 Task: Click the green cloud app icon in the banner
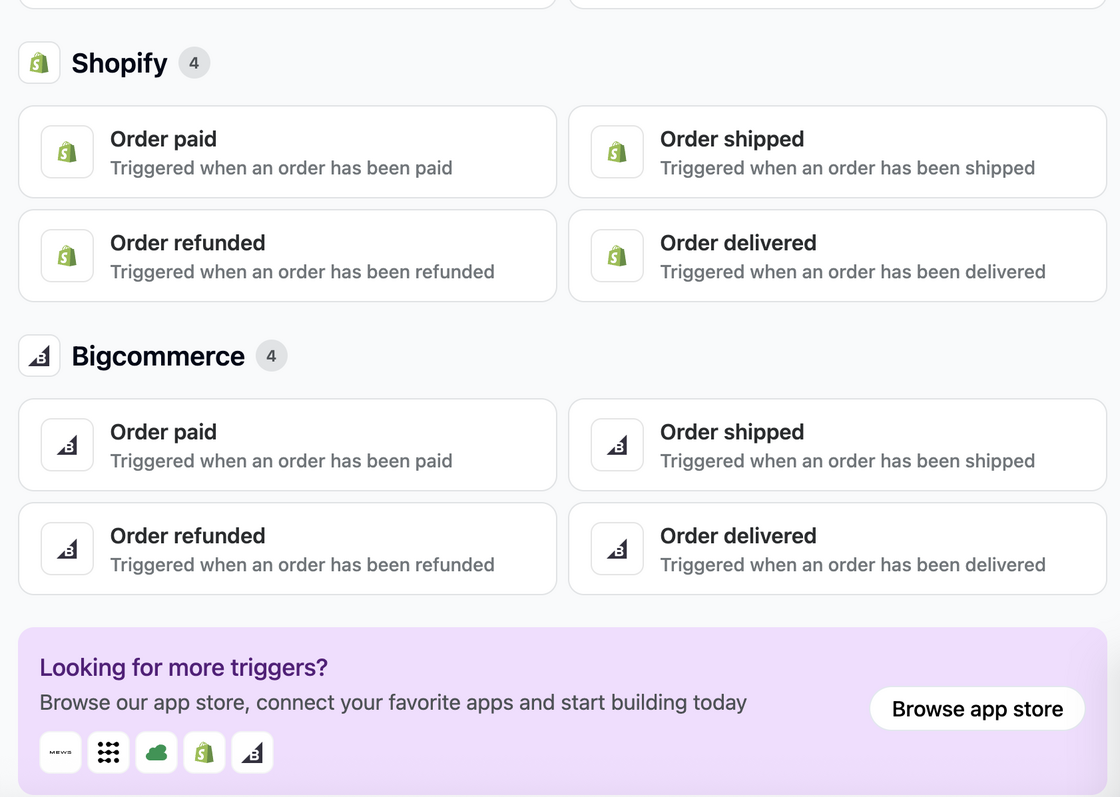pos(156,752)
